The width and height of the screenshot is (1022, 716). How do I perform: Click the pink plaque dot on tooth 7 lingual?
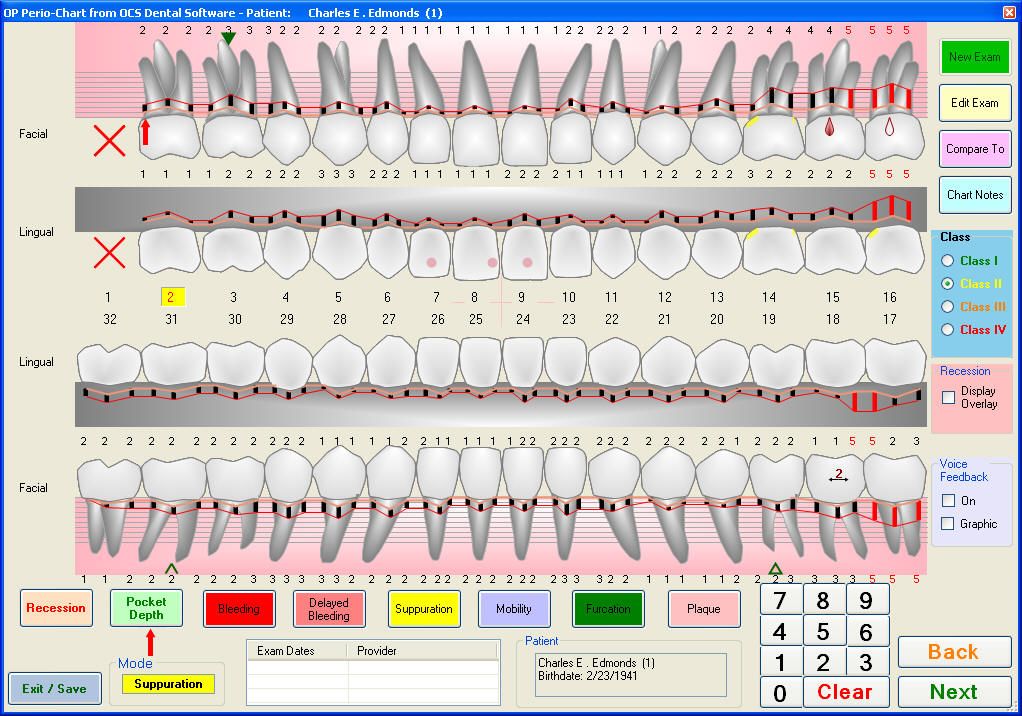[x=431, y=263]
